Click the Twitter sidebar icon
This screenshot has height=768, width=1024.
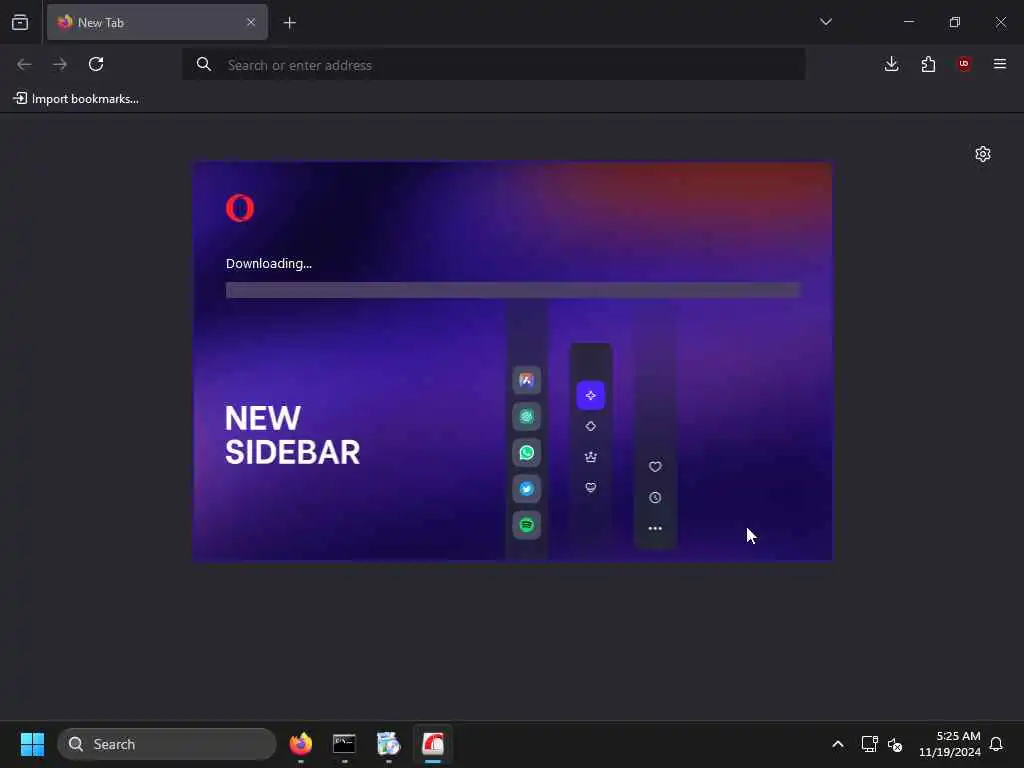pyautogui.click(x=526, y=488)
